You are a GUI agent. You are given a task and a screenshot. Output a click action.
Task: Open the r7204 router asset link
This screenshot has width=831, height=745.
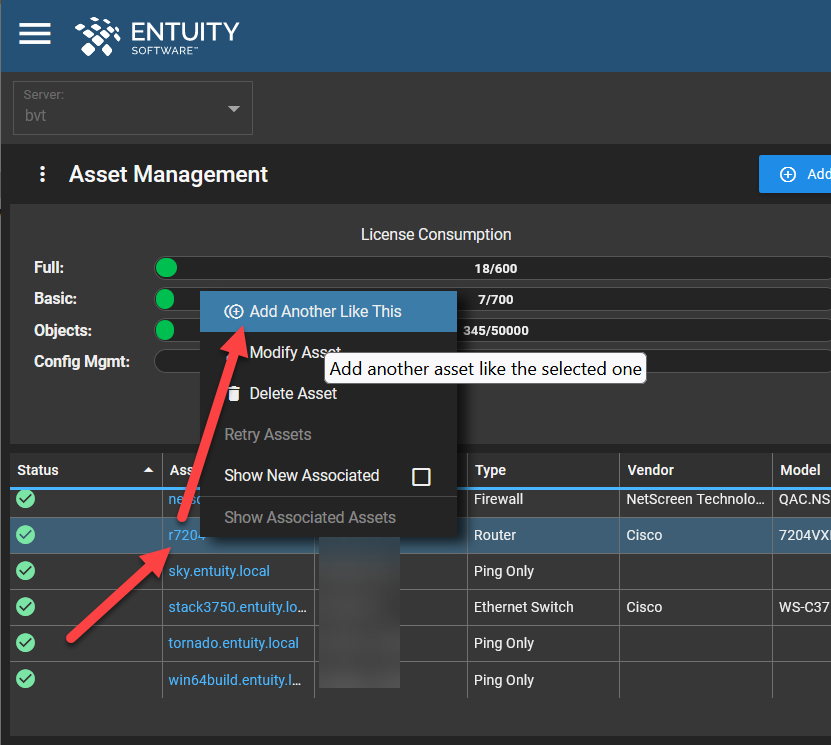coord(186,535)
